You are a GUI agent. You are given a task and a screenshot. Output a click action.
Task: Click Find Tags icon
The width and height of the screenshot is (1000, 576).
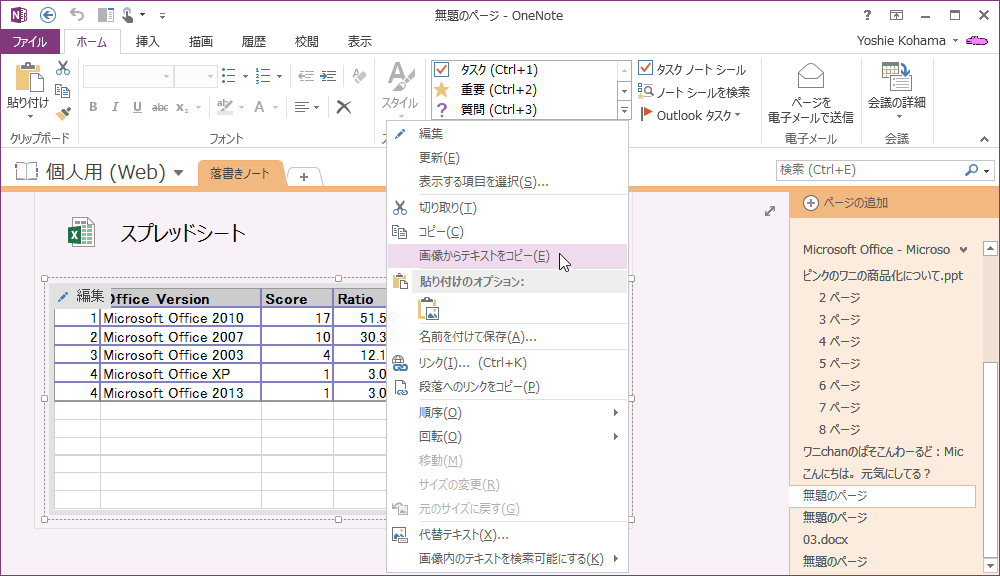coord(695,92)
